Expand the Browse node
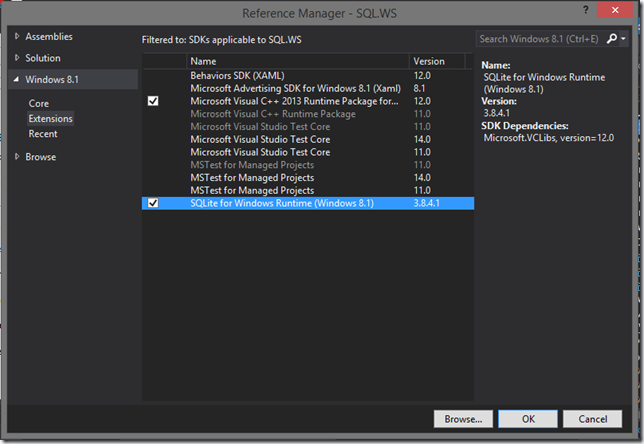Image resolution: width=644 pixels, height=444 pixels. coord(17,156)
